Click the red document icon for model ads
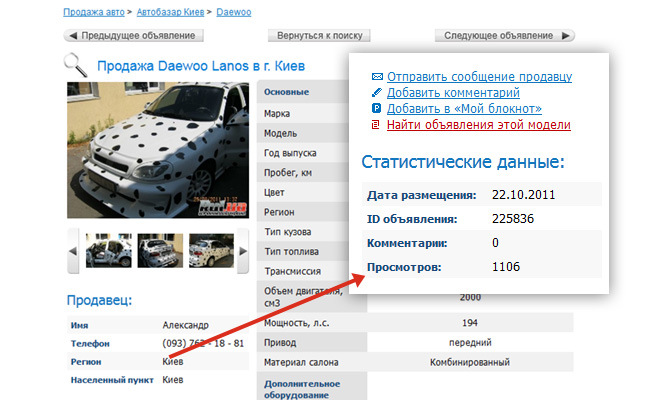 pyautogui.click(x=375, y=125)
